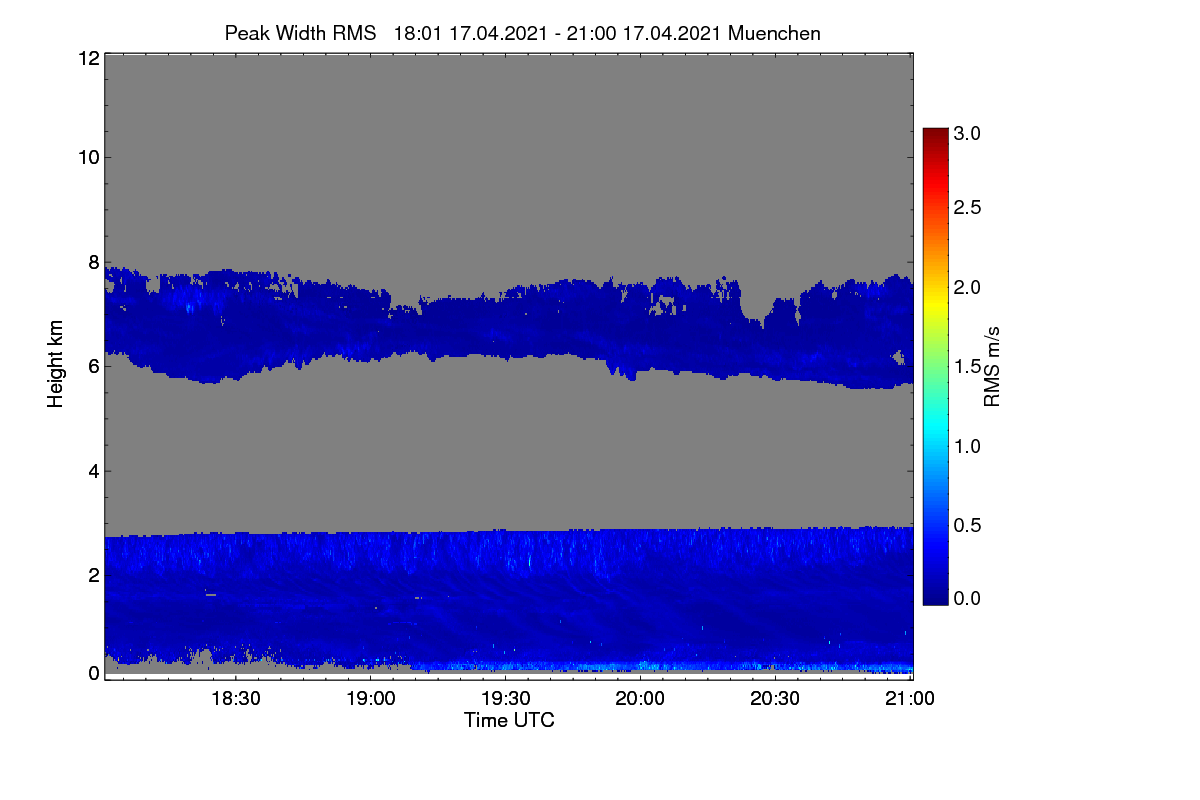
Task: Click the lower blue boundary layer below 3 km
Action: pyautogui.click(x=508, y=600)
